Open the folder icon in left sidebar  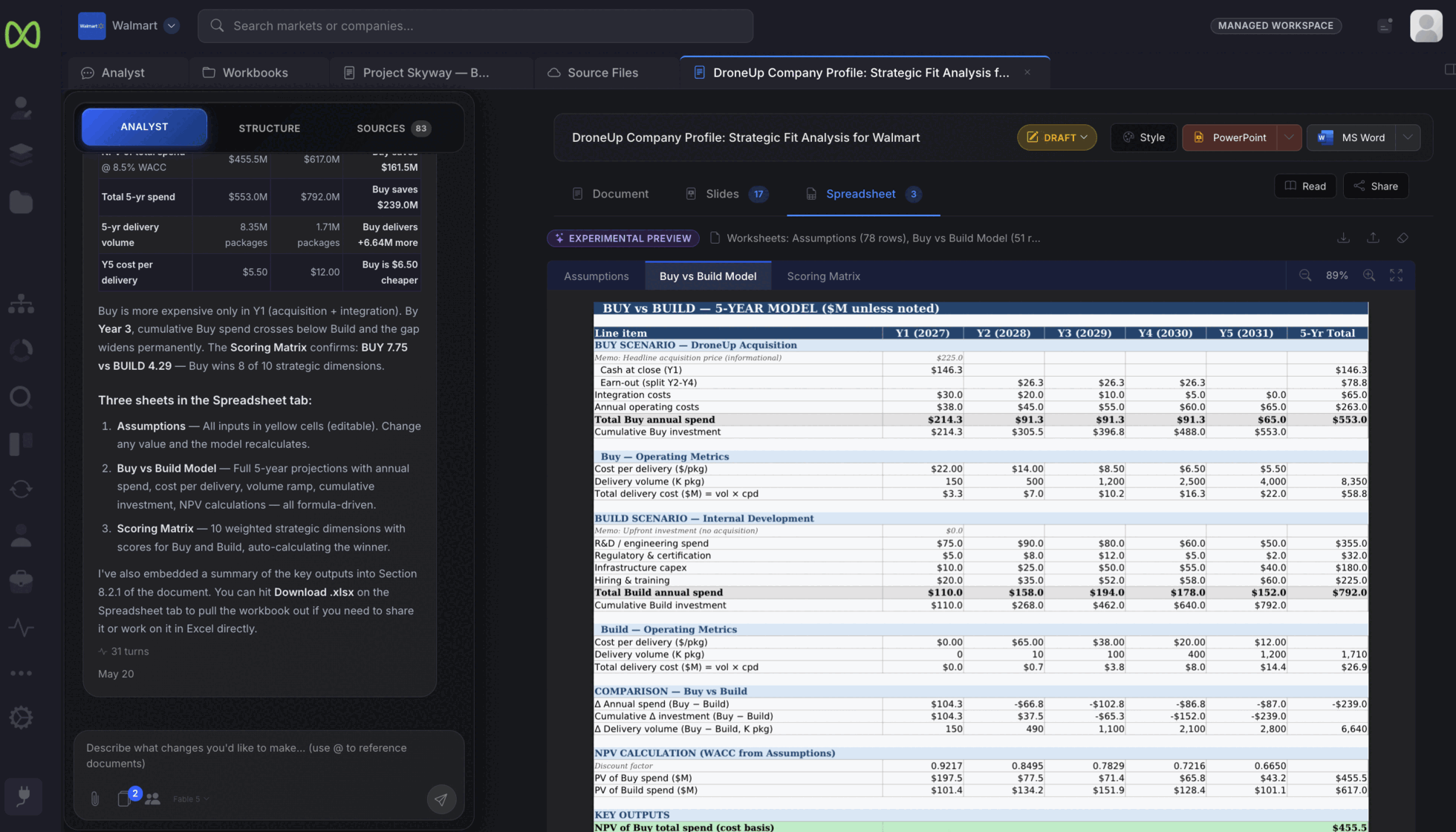[x=21, y=201]
